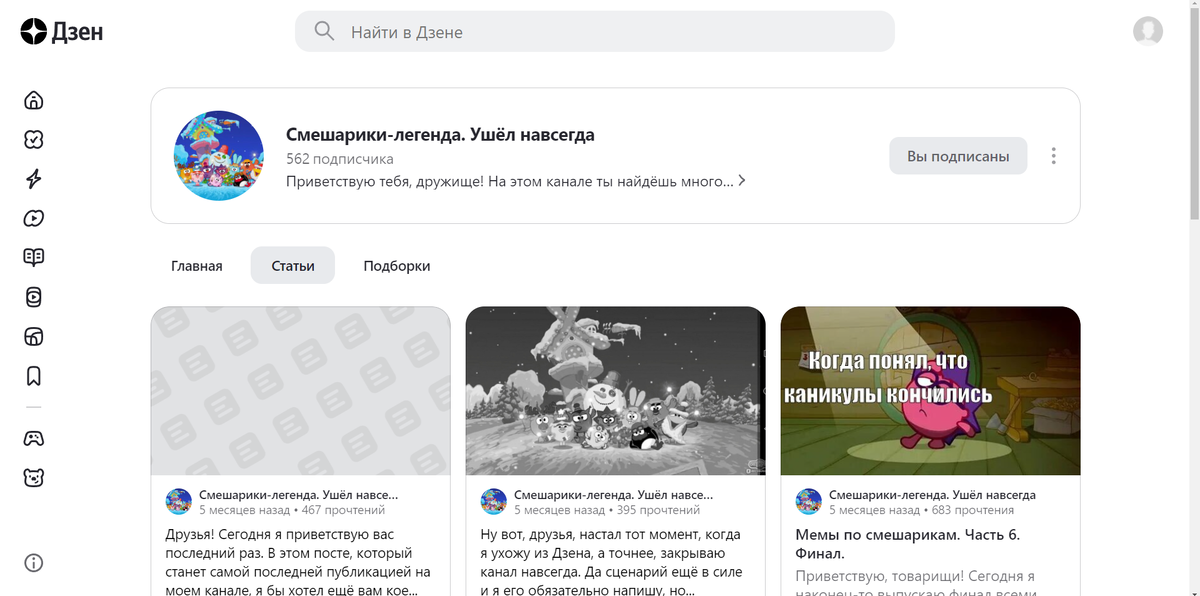Open the Дзен home icon in sidebar
This screenshot has width=1200, height=596.
click(33, 100)
